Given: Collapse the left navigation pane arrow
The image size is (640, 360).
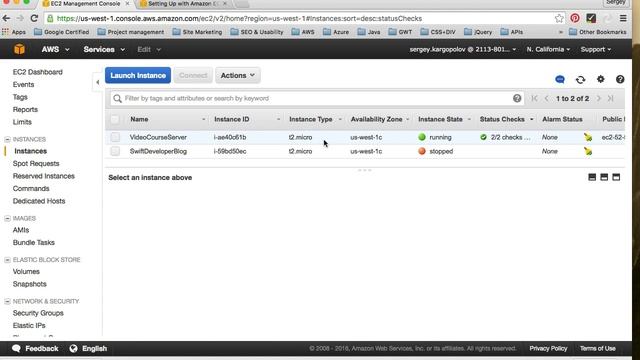Looking at the screenshot, I should click(x=98, y=82).
